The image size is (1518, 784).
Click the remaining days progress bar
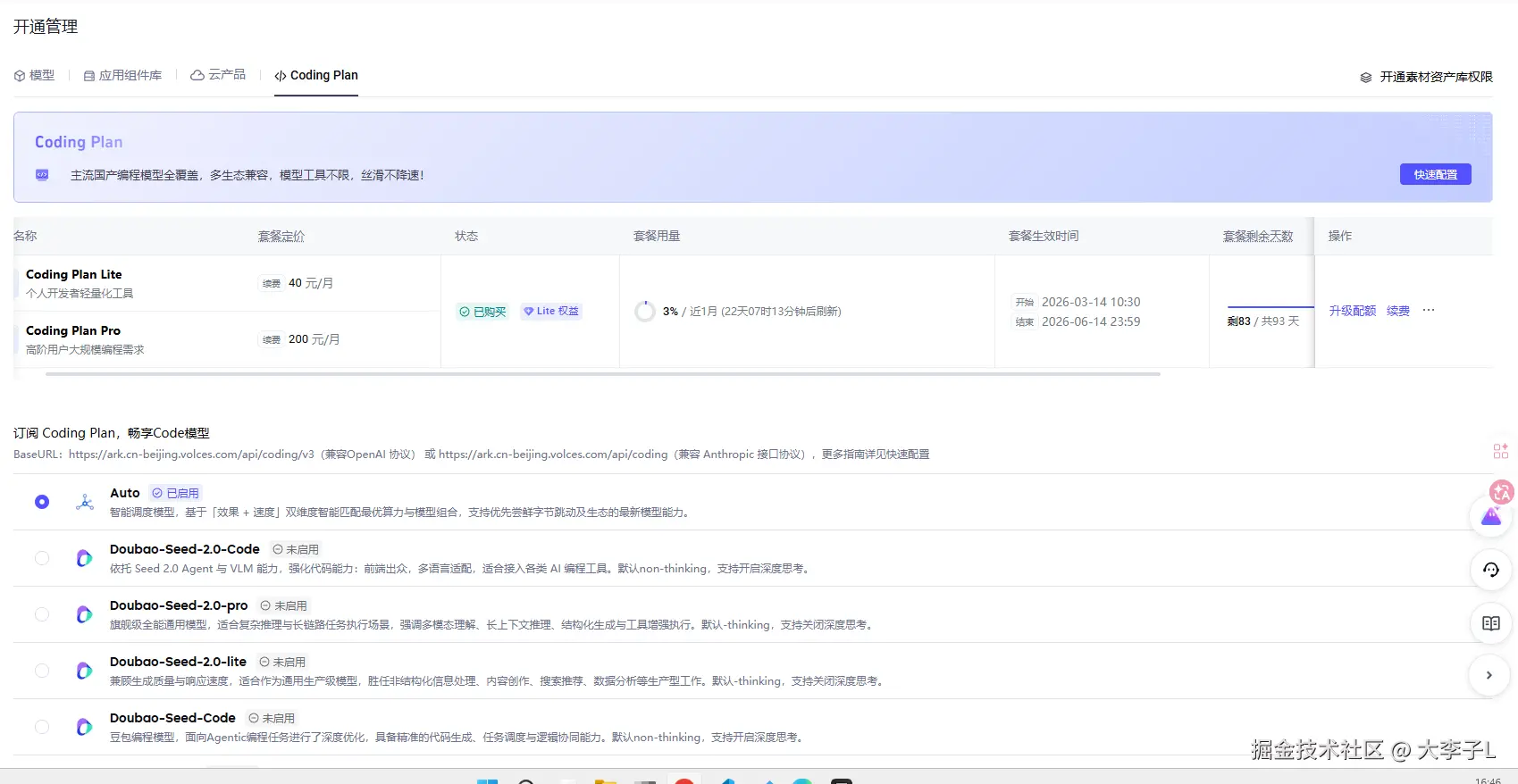tap(1270, 307)
